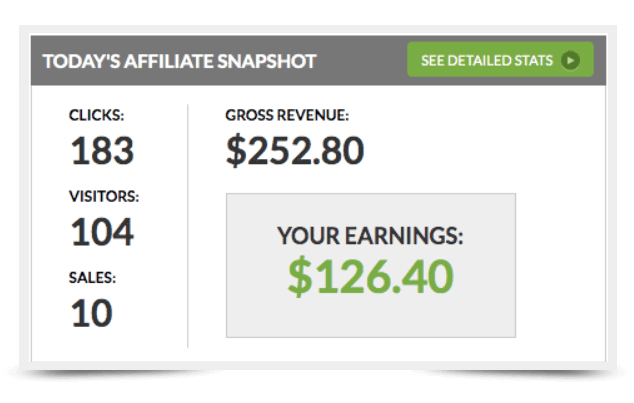Click the Visitors label
This screenshot has height=403, width=634.
click(x=104, y=196)
